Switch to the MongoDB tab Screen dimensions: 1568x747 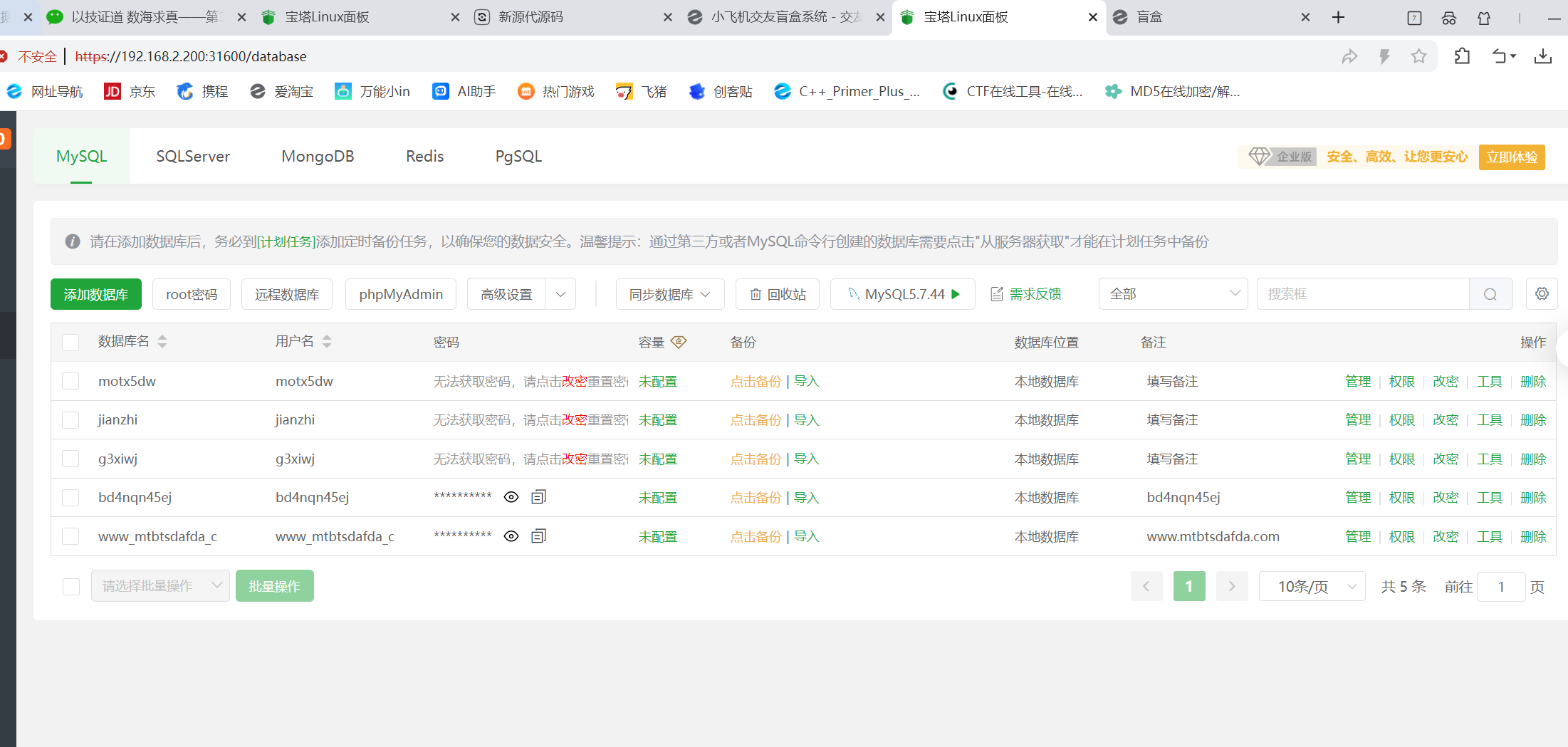pyautogui.click(x=318, y=156)
